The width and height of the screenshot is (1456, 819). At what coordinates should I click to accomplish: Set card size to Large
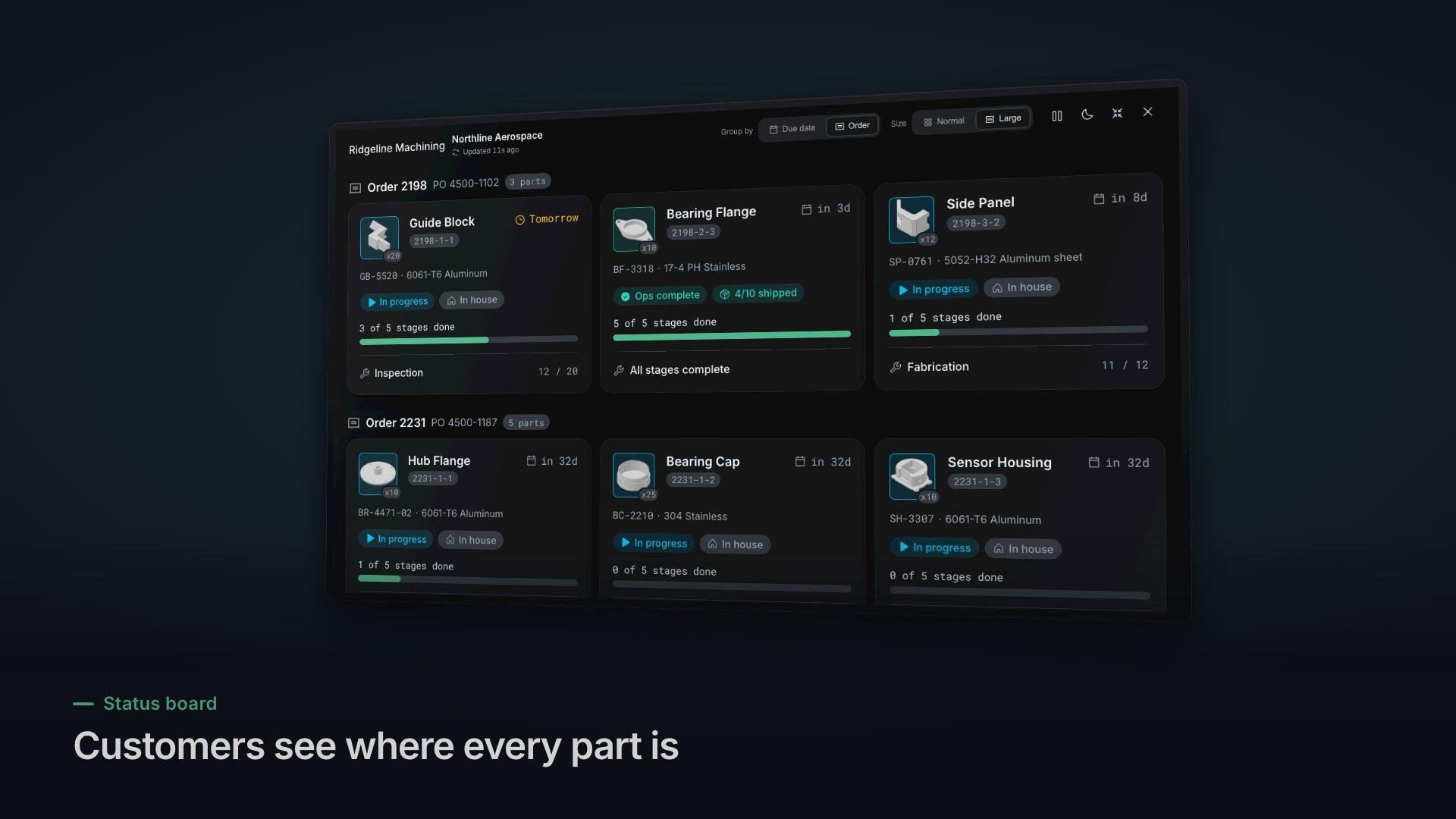point(1003,118)
